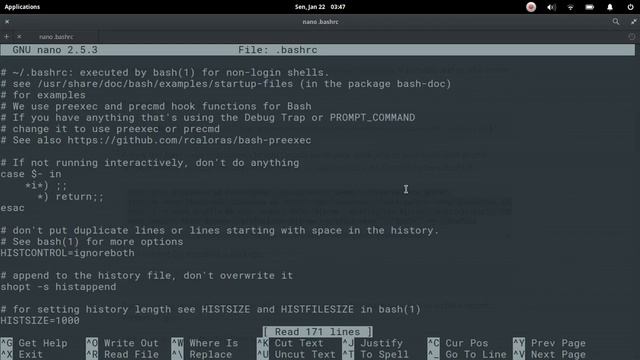Click the ^\ Replace shortcut

(x=202, y=355)
